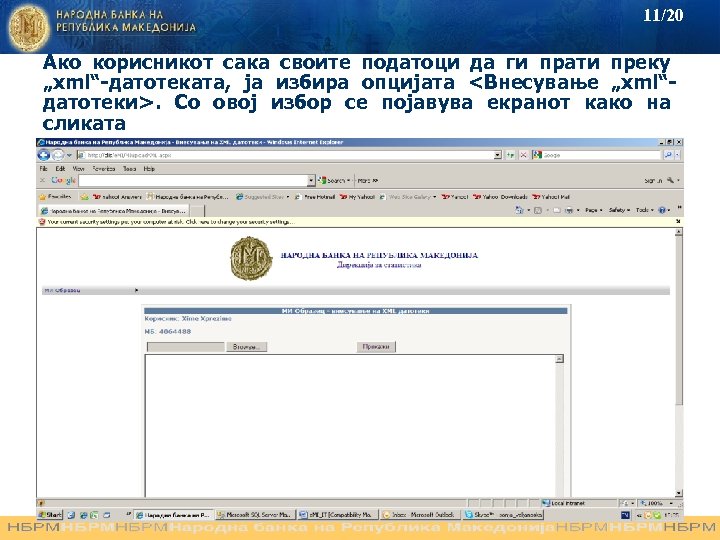Open the Edit menu

click(60, 169)
